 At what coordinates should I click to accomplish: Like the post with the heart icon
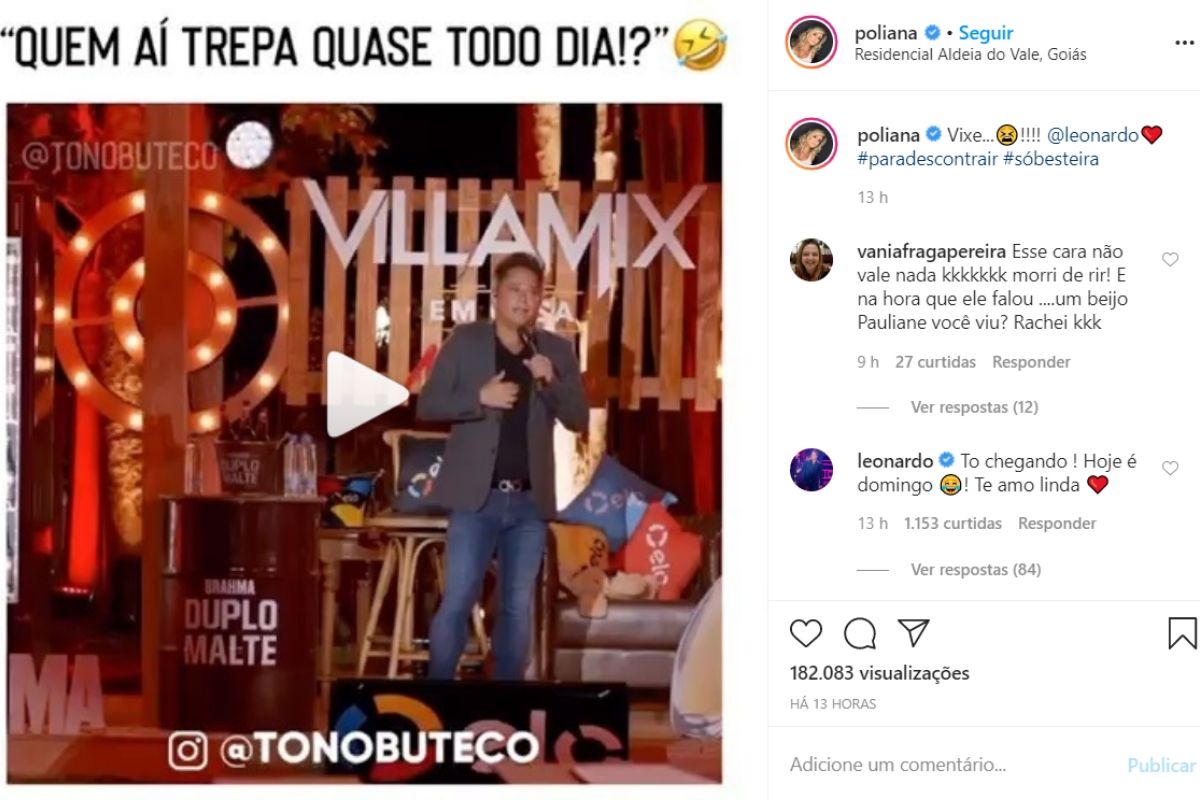[x=806, y=633]
